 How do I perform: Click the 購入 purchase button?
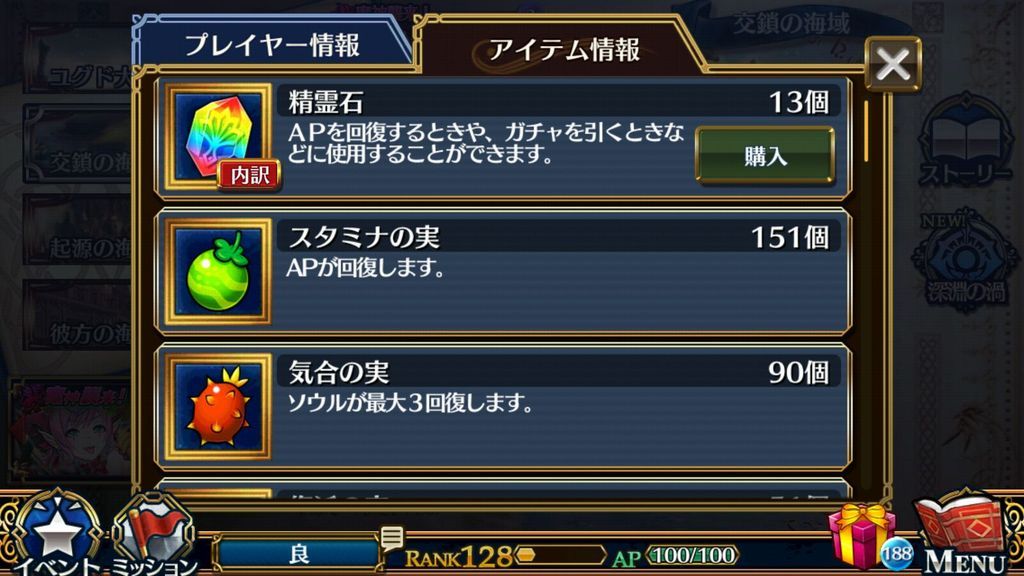point(765,156)
